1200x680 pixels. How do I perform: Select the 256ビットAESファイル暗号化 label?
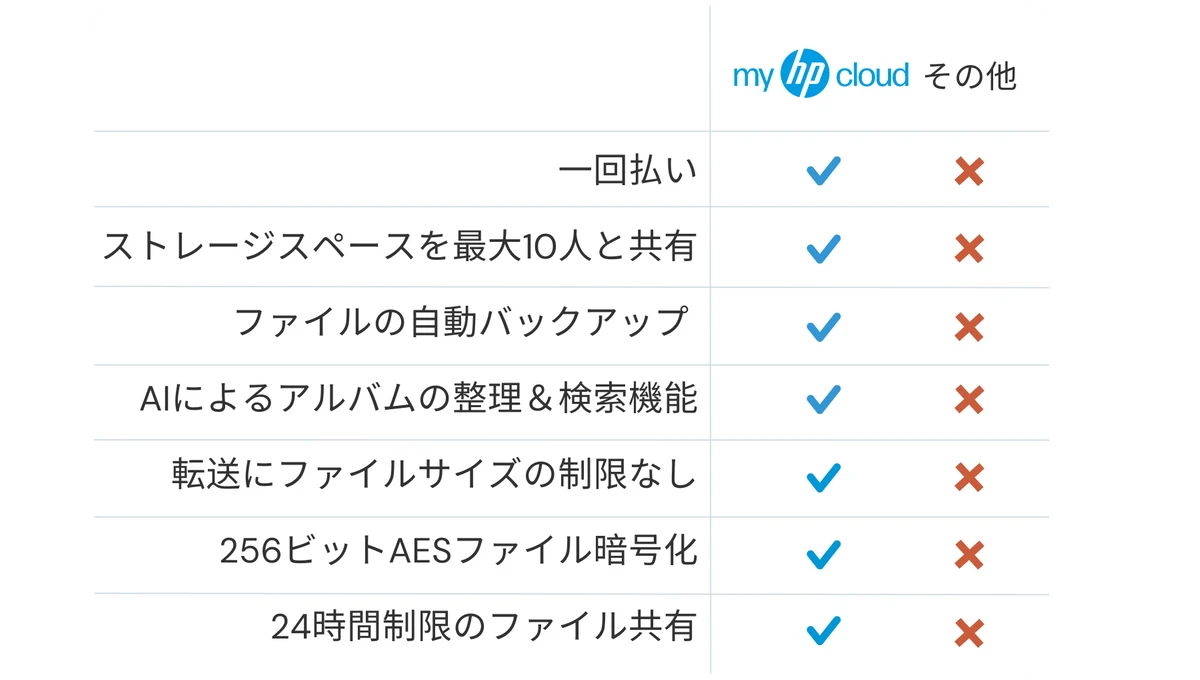(458, 551)
